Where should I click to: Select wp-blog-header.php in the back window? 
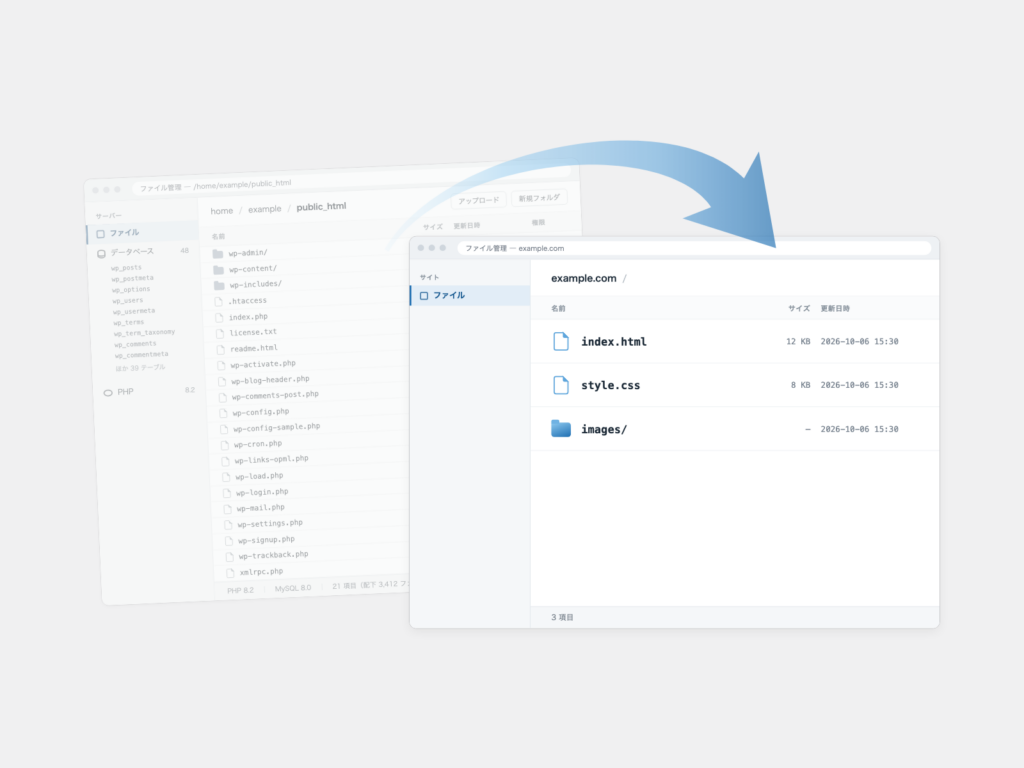pyautogui.click(x=270, y=380)
